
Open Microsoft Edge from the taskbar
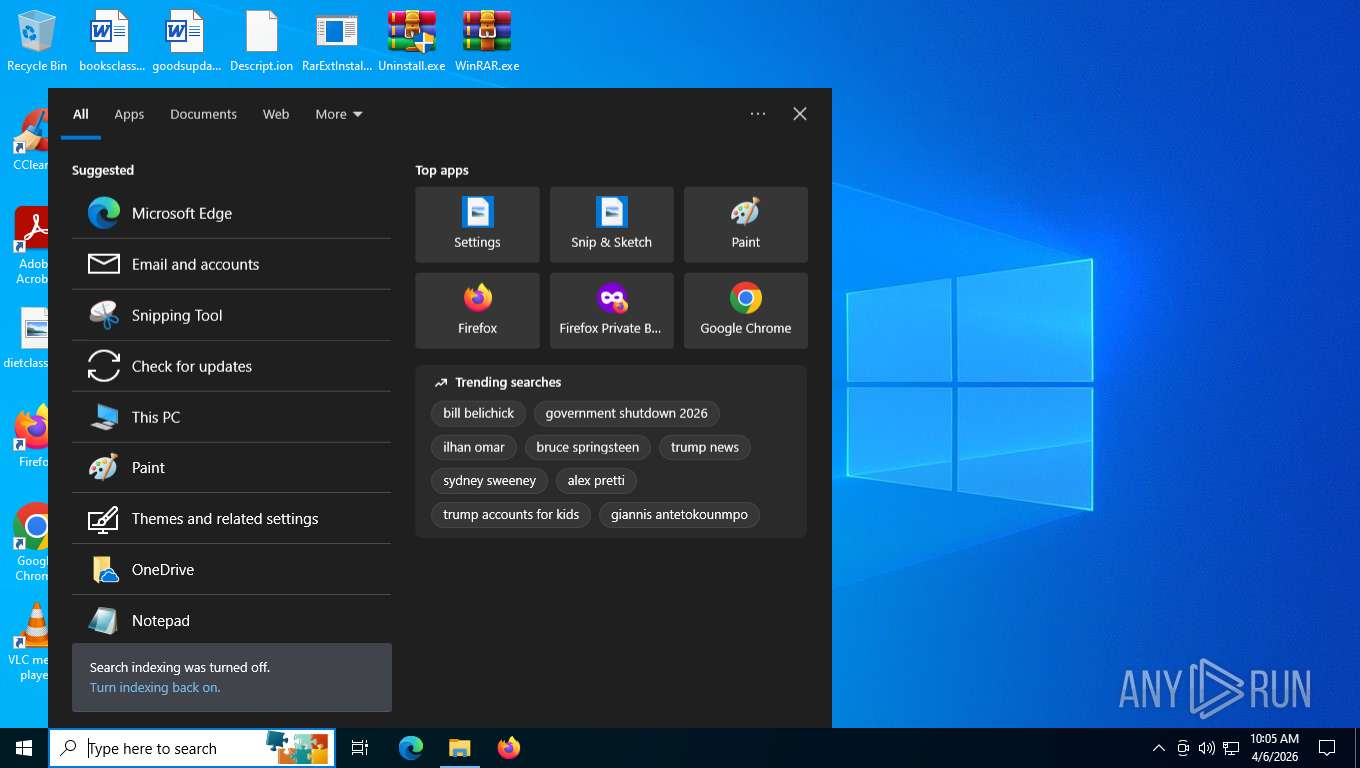click(x=411, y=748)
